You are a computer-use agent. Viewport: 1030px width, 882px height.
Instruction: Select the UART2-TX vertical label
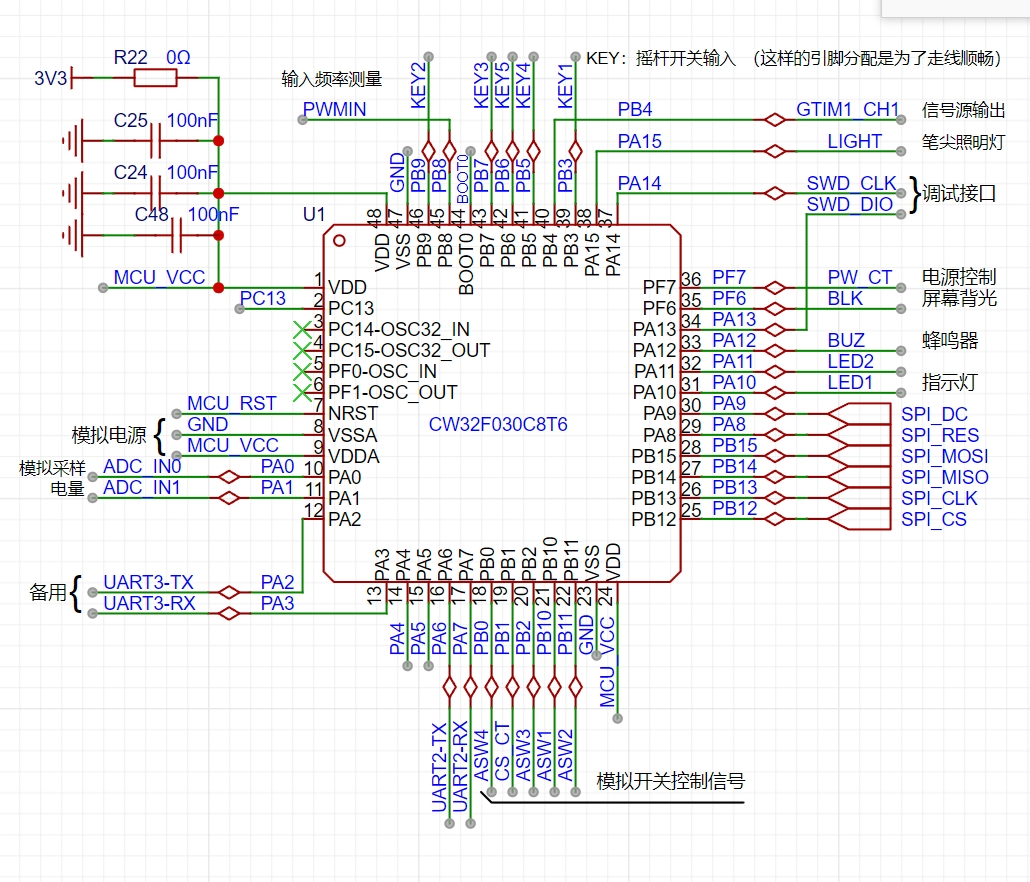pos(439,767)
